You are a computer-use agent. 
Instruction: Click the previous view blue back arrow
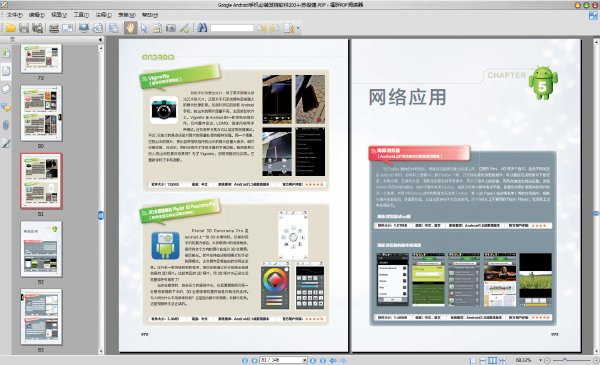click(333, 360)
